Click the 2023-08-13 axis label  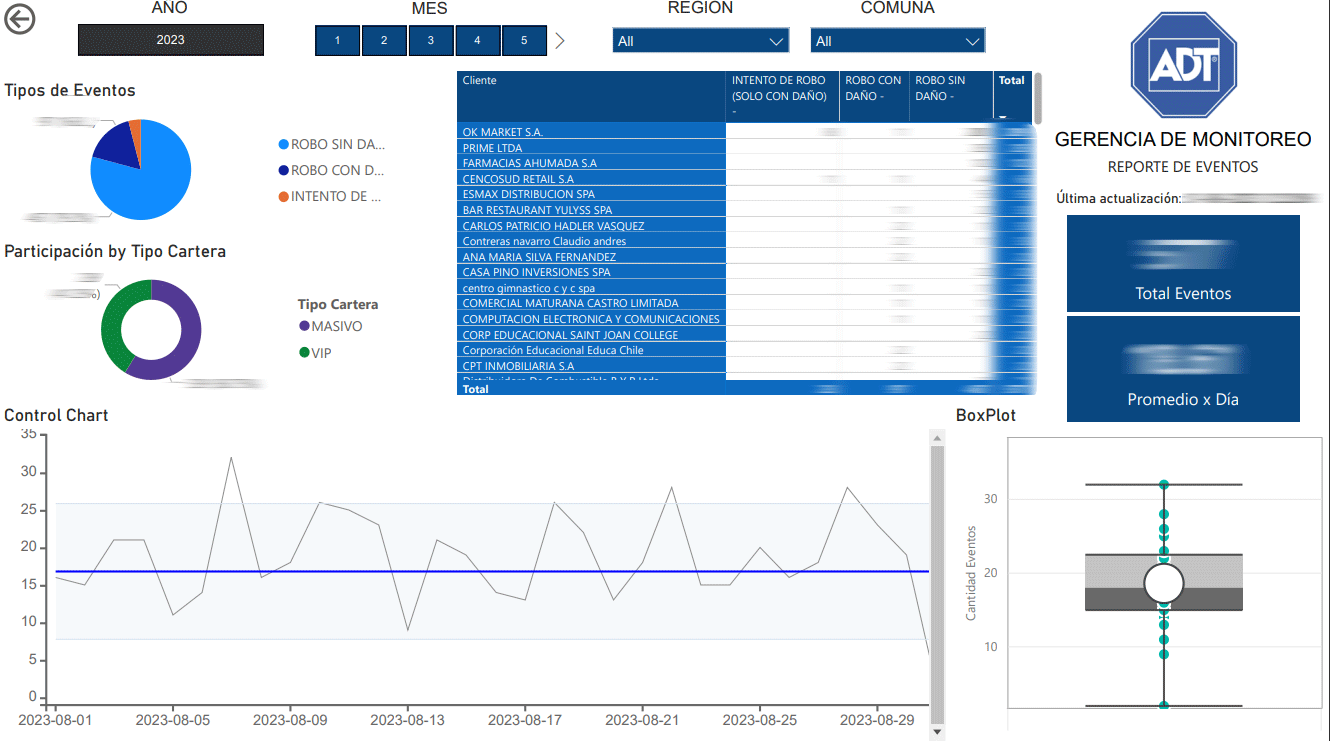coord(408,719)
